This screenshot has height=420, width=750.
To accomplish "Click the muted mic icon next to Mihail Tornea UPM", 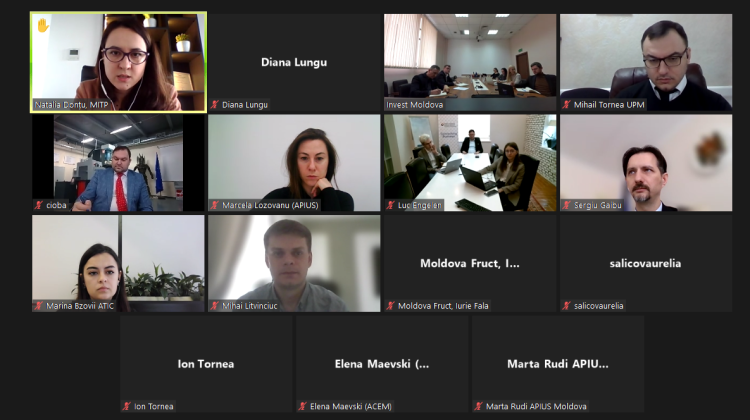I will pos(567,105).
